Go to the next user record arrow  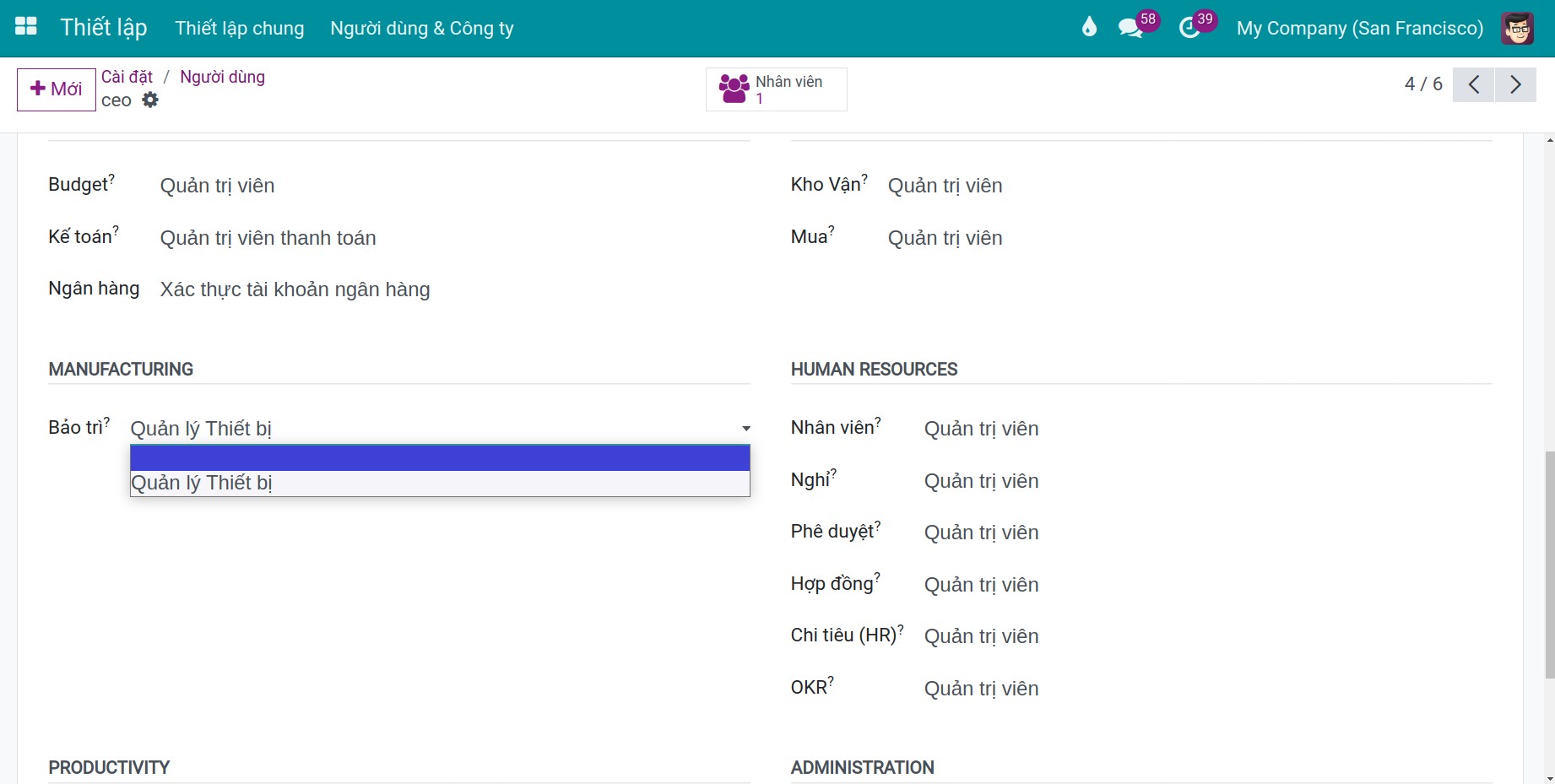click(1515, 84)
